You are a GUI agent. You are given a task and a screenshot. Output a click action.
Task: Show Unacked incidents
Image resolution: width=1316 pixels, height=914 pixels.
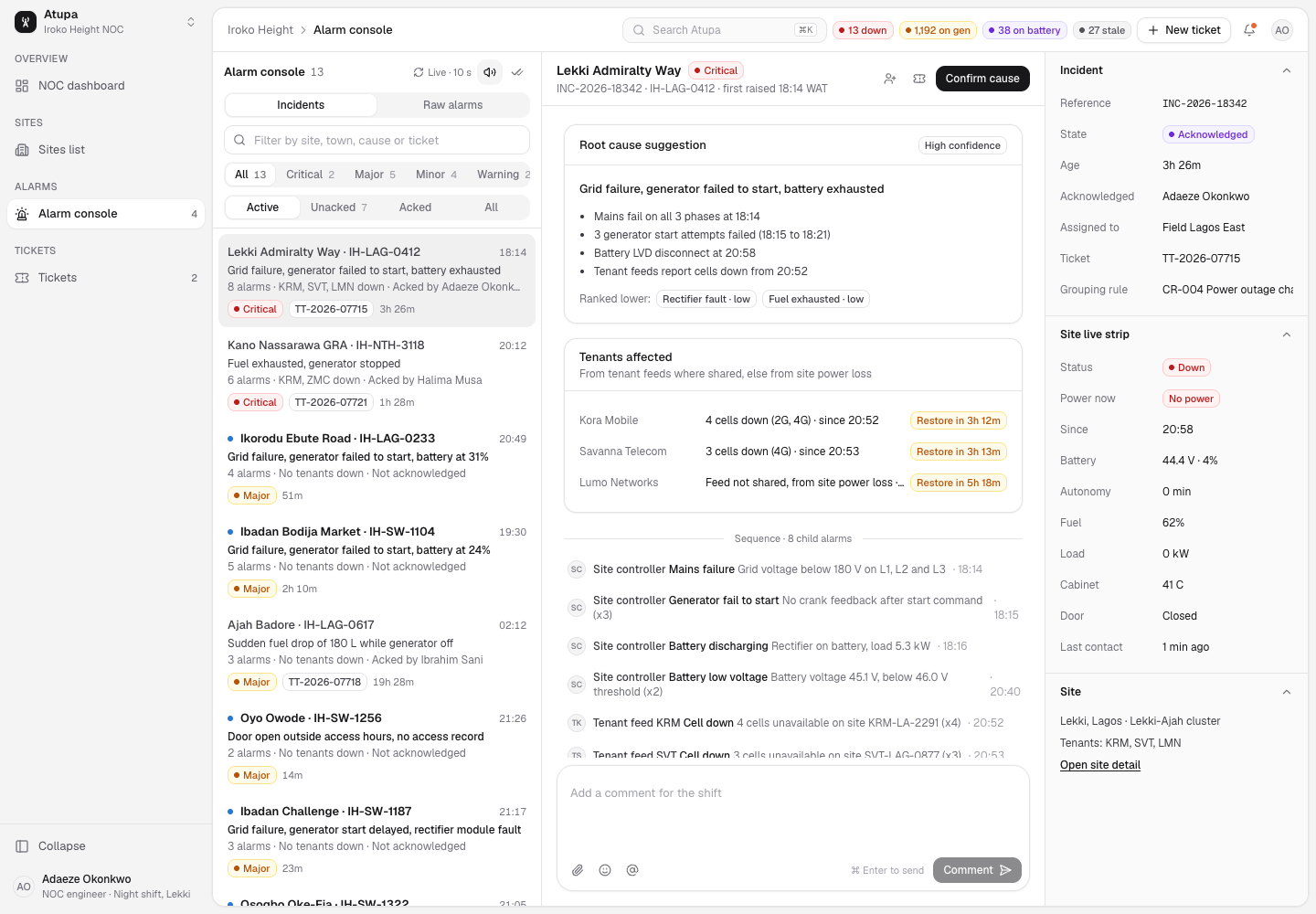339,207
